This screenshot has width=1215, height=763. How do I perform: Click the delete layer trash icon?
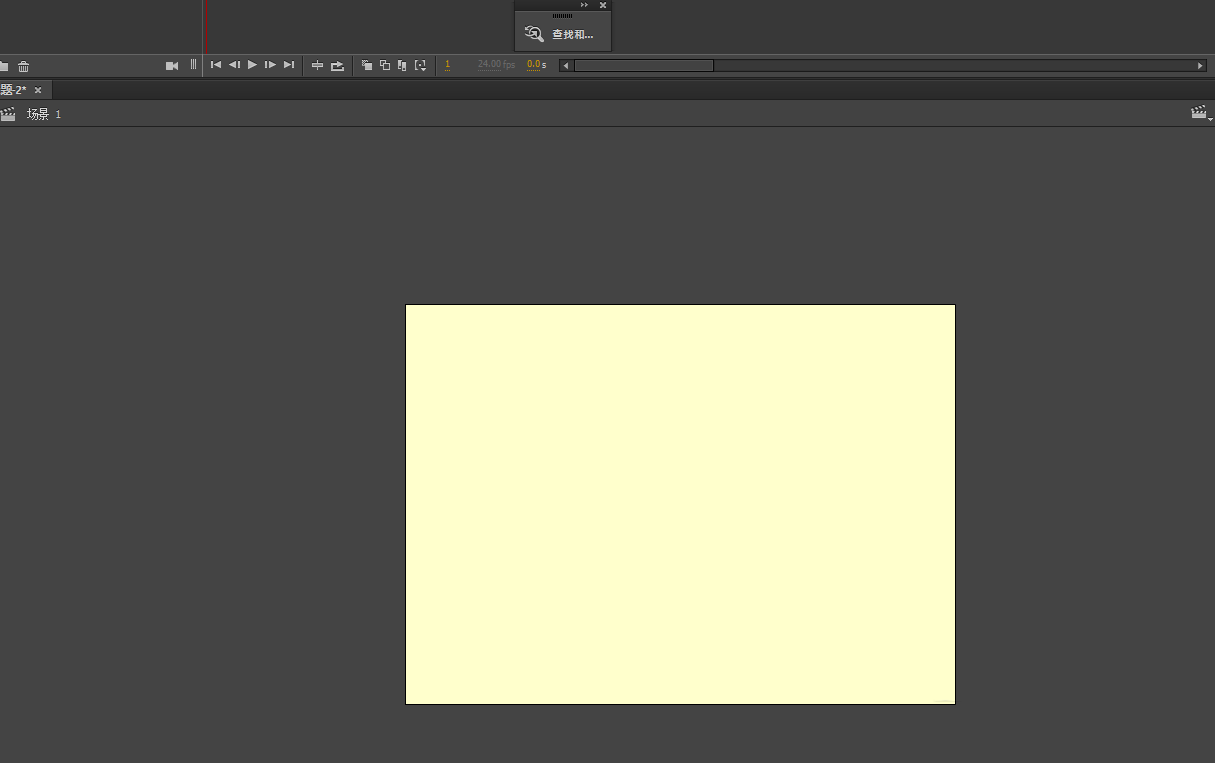pyautogui.click(x=24, y=66)
